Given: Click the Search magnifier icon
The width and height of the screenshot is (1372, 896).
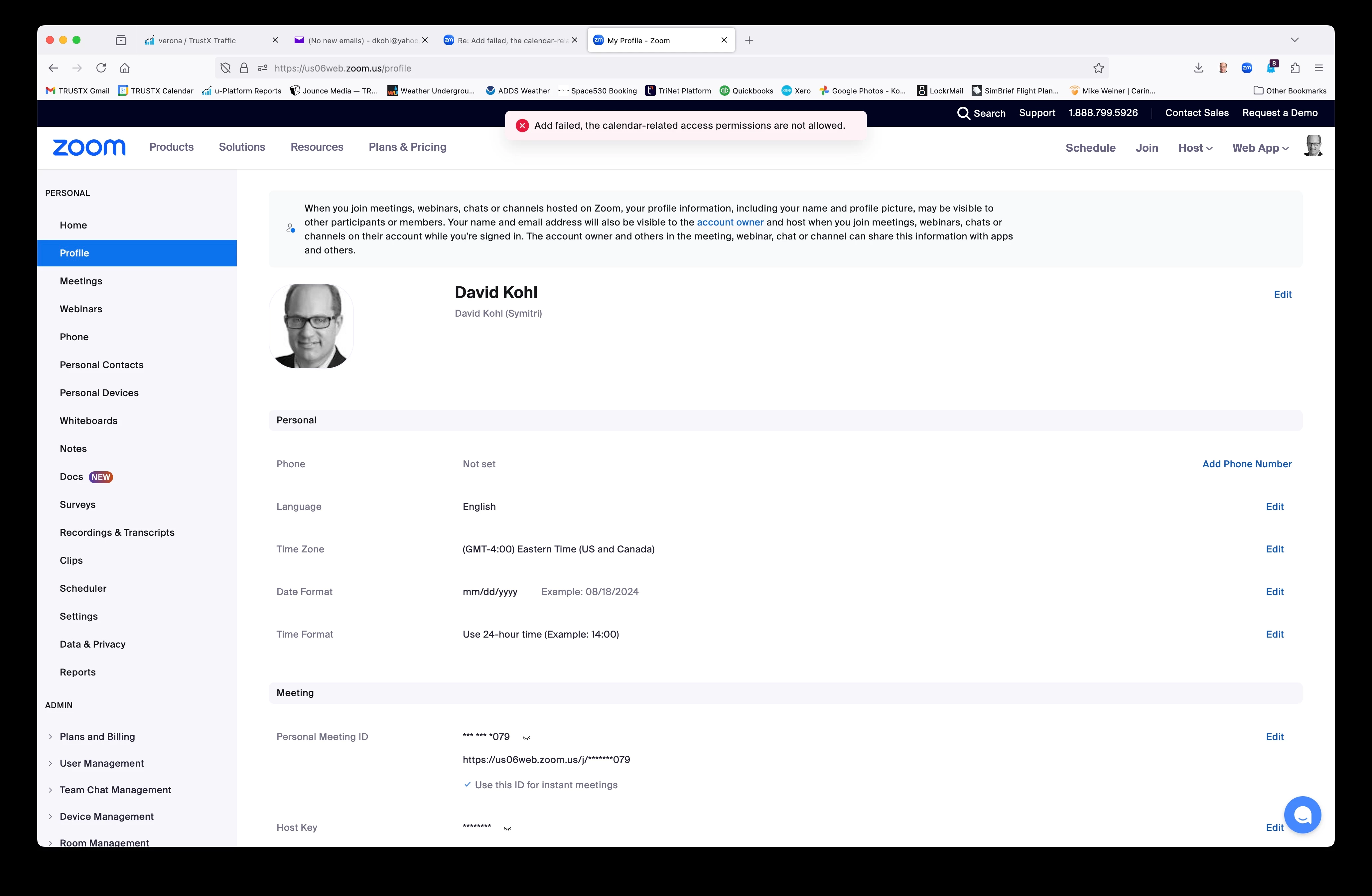Looking at the screenshot, I should tap(963, 113).
